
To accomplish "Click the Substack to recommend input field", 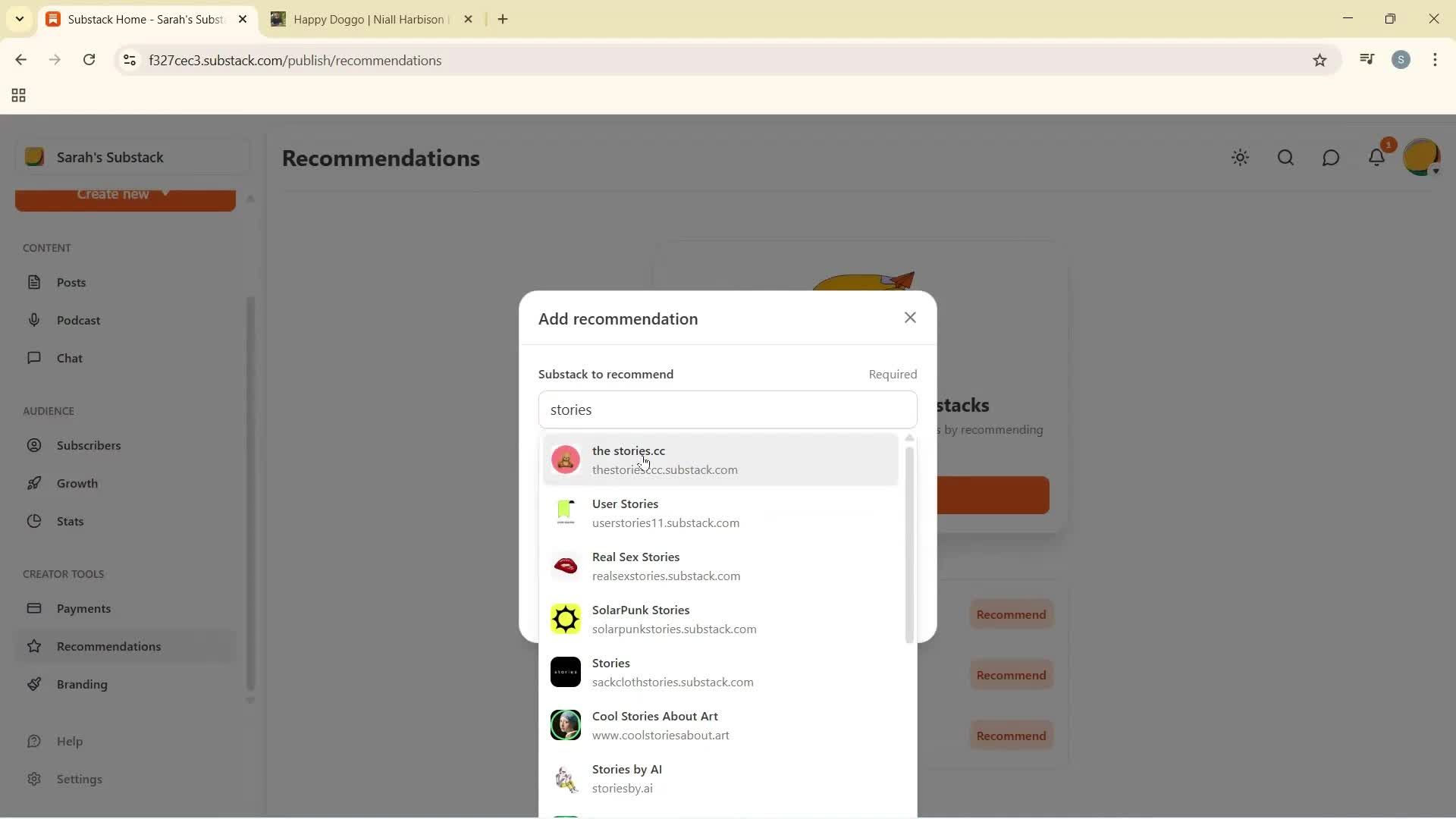I will coord(726,409).
